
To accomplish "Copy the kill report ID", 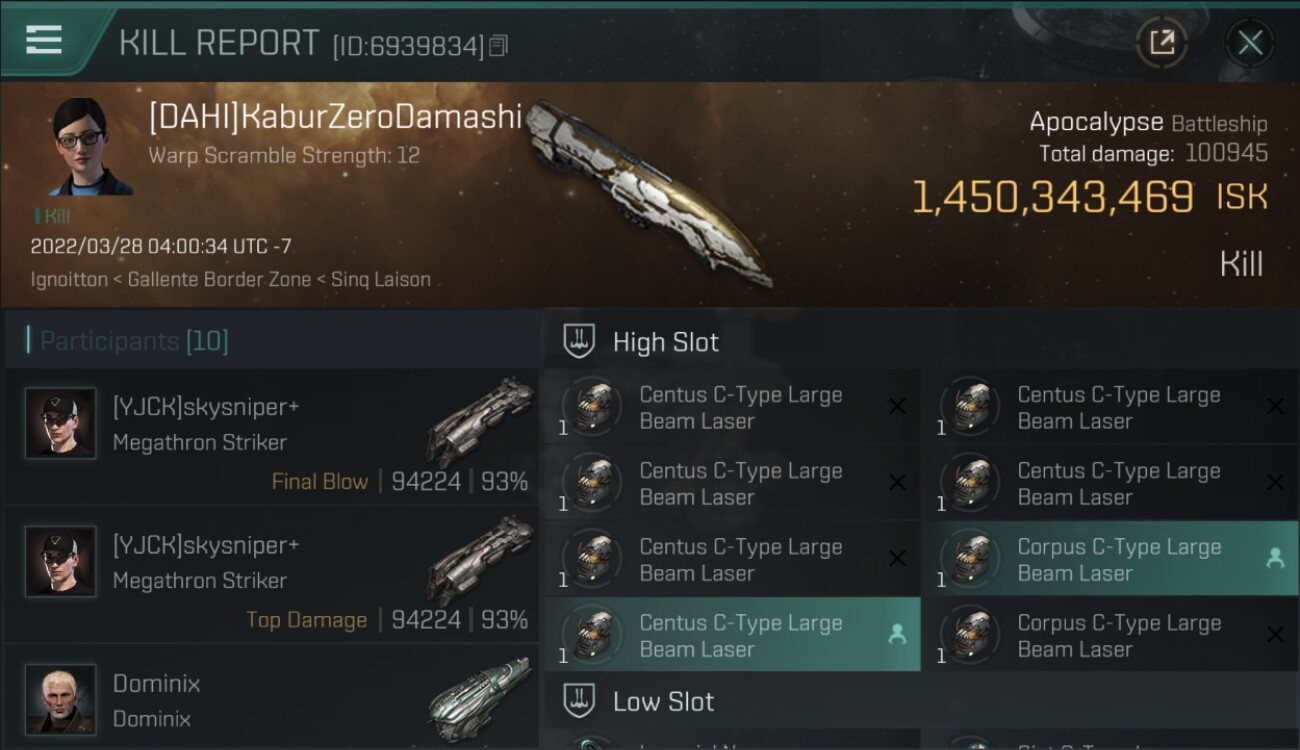I will click(498, 45).
